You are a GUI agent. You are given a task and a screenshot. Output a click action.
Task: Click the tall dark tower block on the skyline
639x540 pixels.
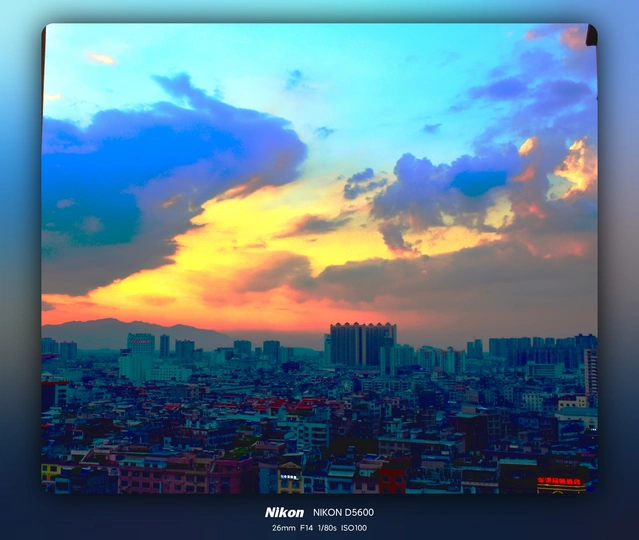[x=362, y=344]
